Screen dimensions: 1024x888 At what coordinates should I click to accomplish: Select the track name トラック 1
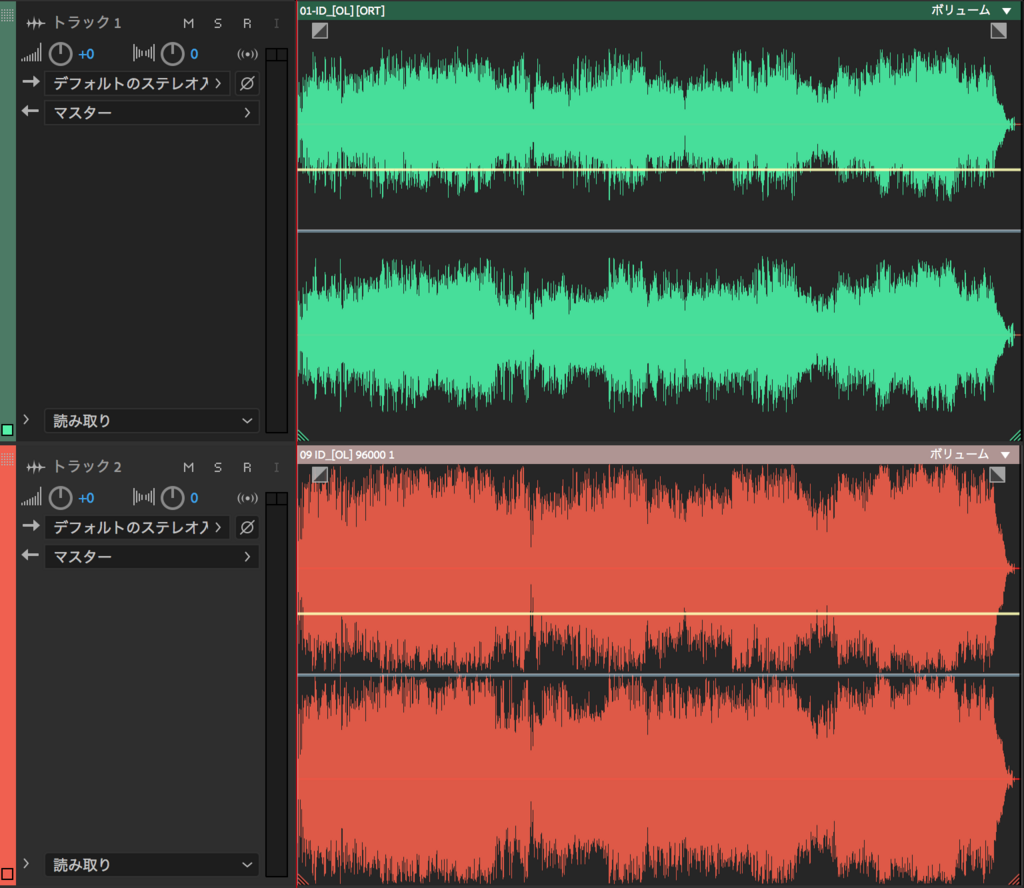point(87,23)
